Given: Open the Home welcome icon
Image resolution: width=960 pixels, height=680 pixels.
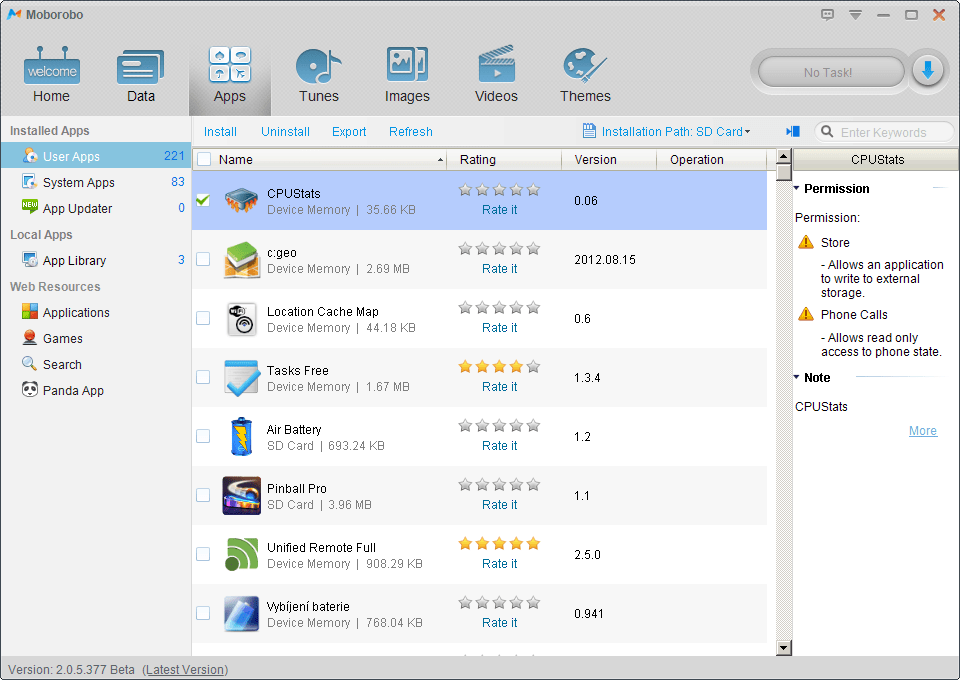Looking at the screenshot, I should pyautogui.click(x=51, y=65).
